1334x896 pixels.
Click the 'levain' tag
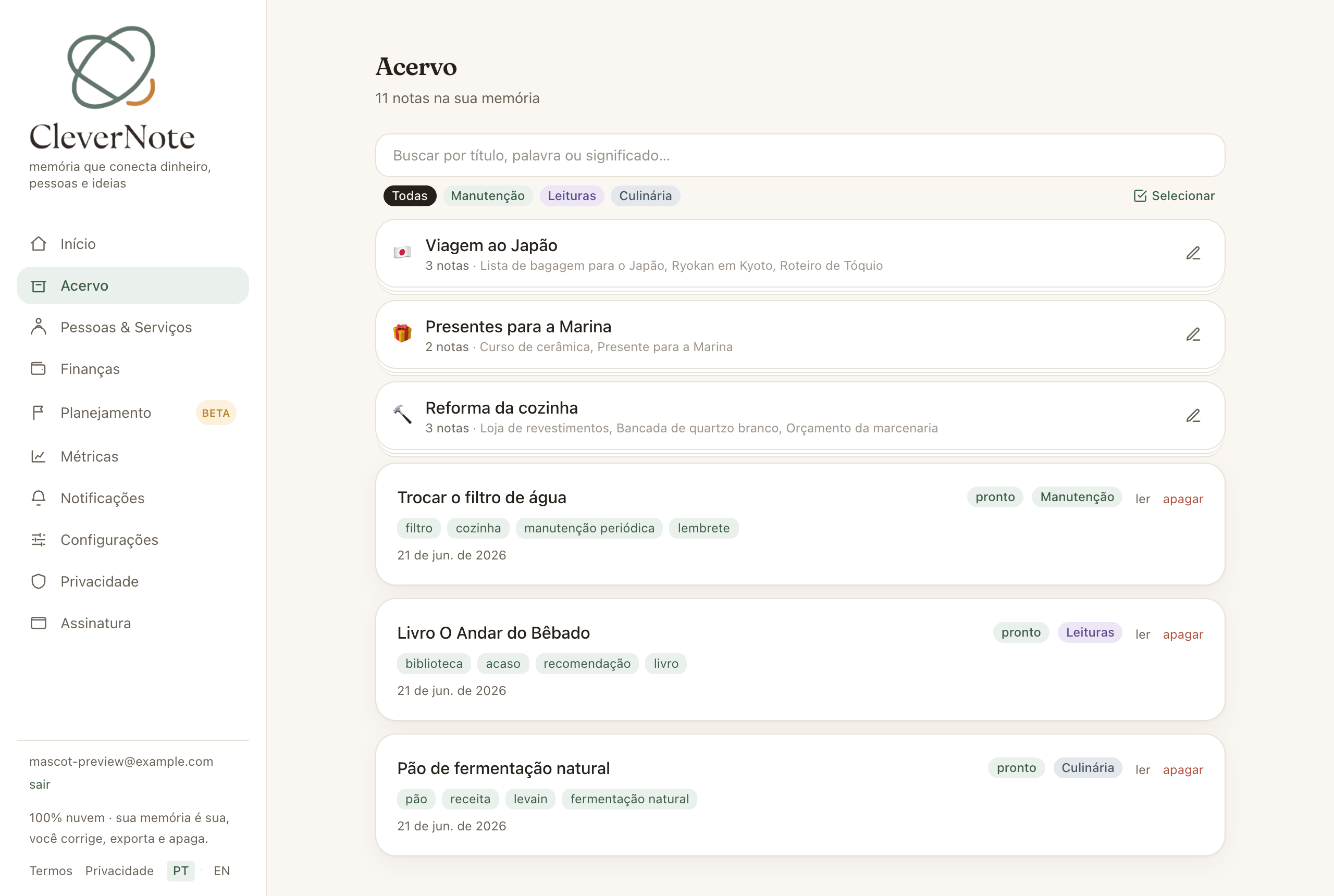click(x=530, y=800)
